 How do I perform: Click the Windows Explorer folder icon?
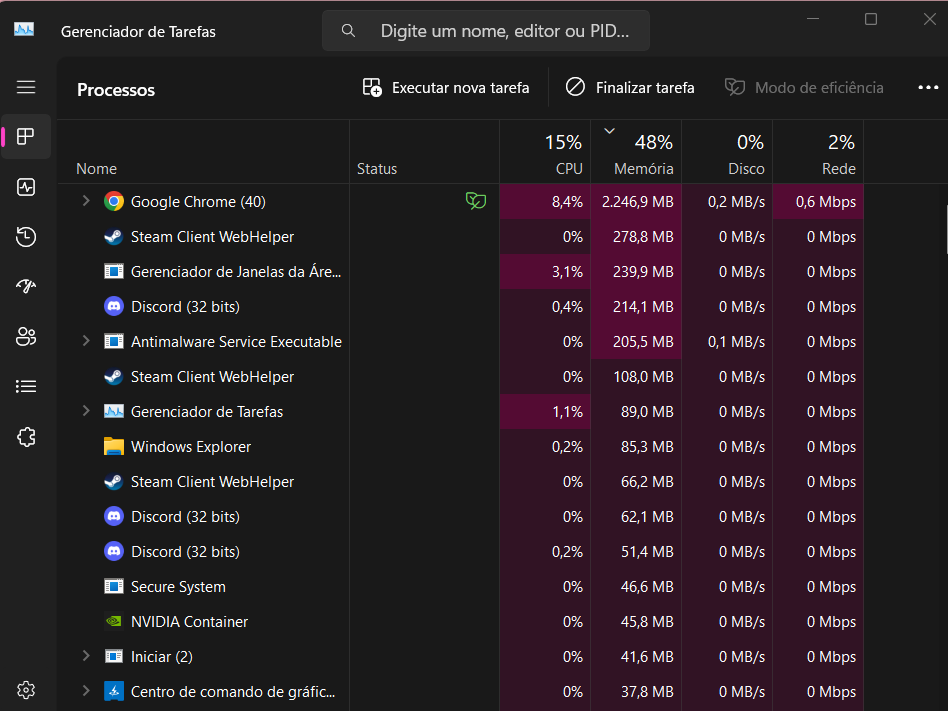(114, 446)
